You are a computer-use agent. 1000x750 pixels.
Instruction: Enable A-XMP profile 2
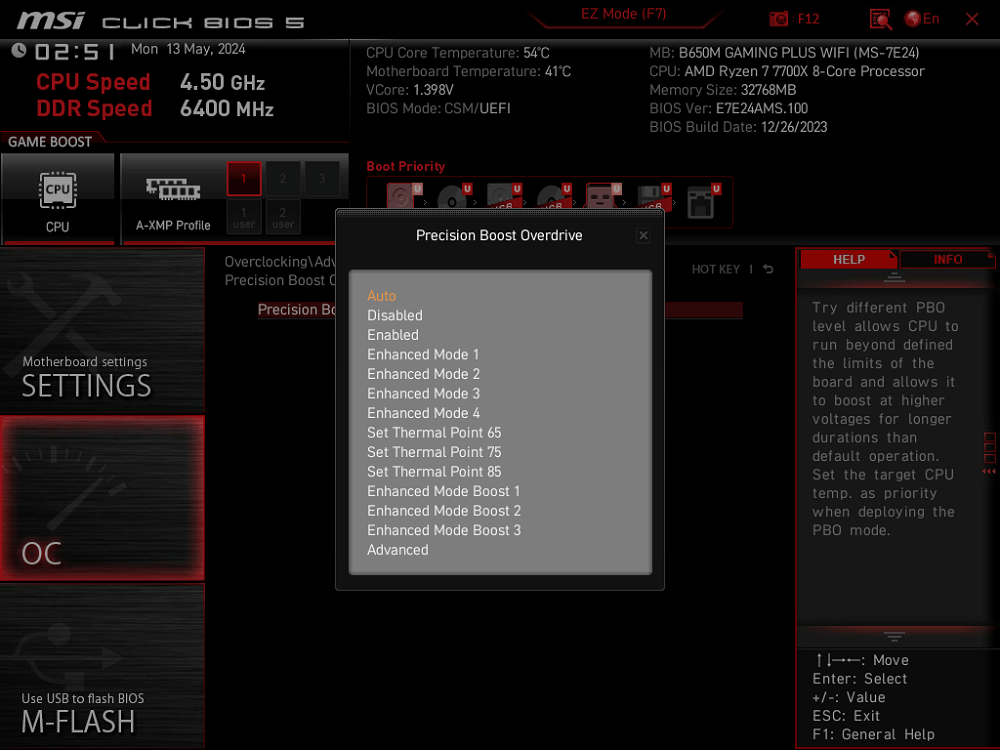click(x=283, y=179)
